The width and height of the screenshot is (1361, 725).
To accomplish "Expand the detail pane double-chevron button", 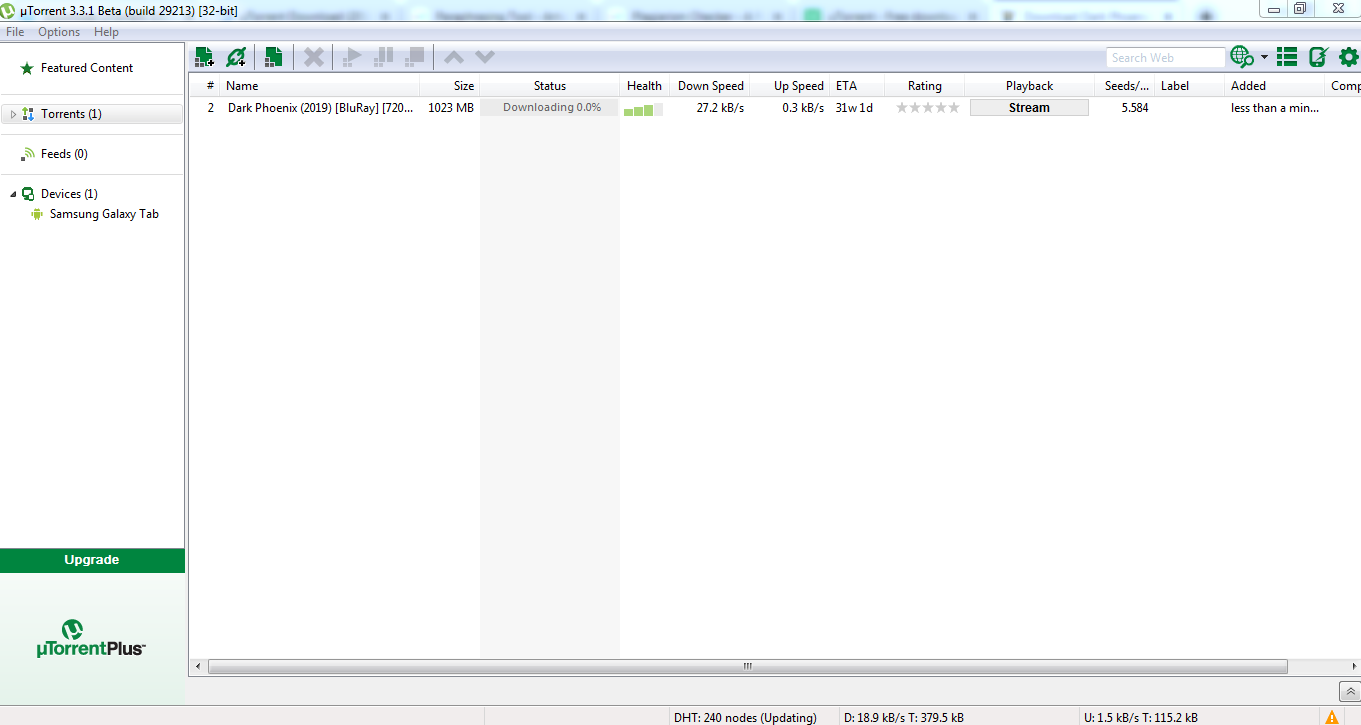I will (x=1350, y=691).
